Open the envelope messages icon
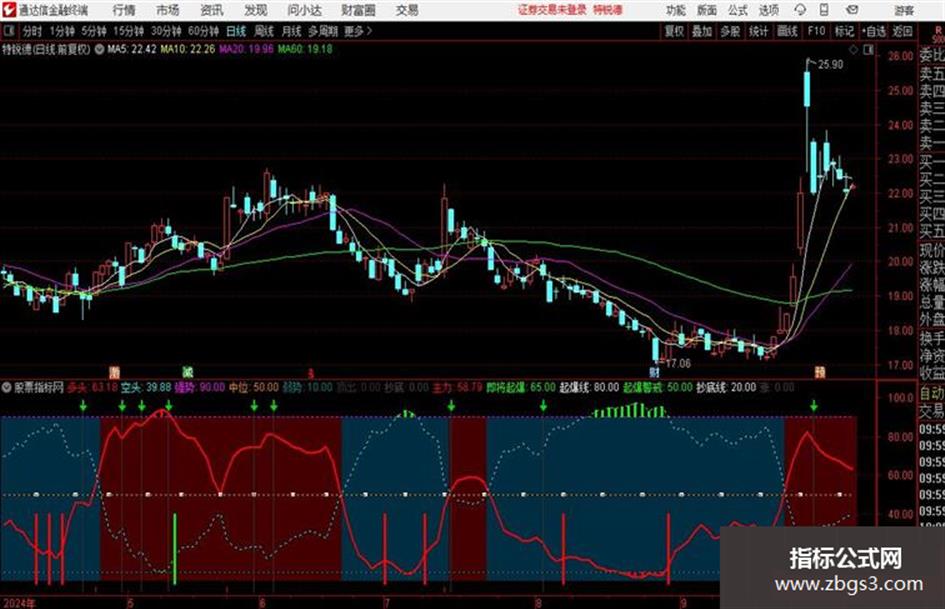The height and width of the screenshot is (609, 945). tap(852, 10)
